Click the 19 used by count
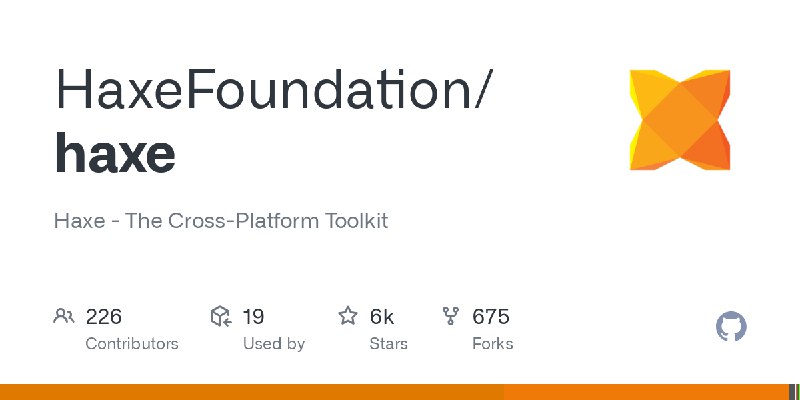 point(253,317)
